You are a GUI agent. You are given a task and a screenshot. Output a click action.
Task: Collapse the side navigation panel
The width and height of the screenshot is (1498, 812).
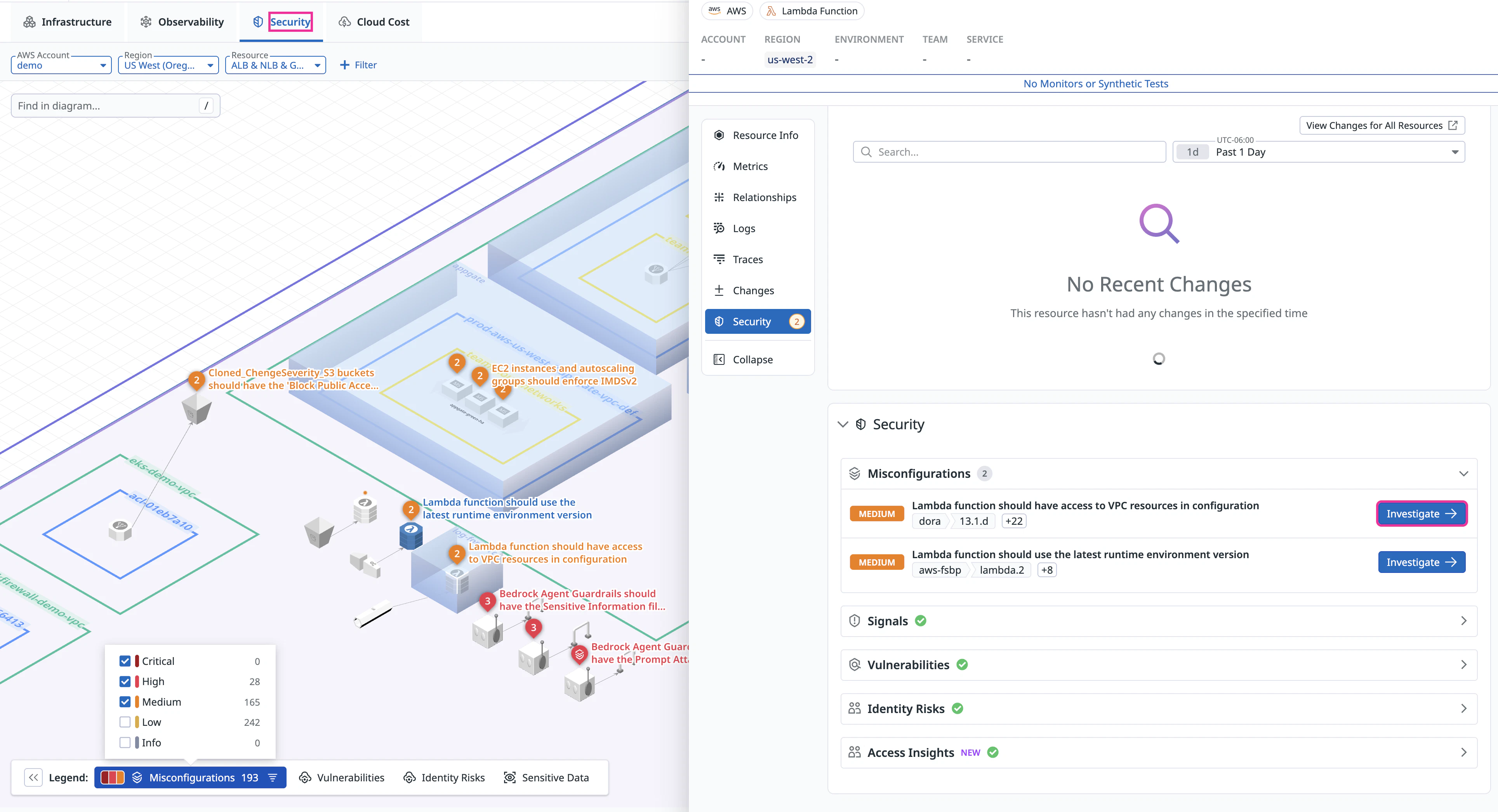pos(752,360)
